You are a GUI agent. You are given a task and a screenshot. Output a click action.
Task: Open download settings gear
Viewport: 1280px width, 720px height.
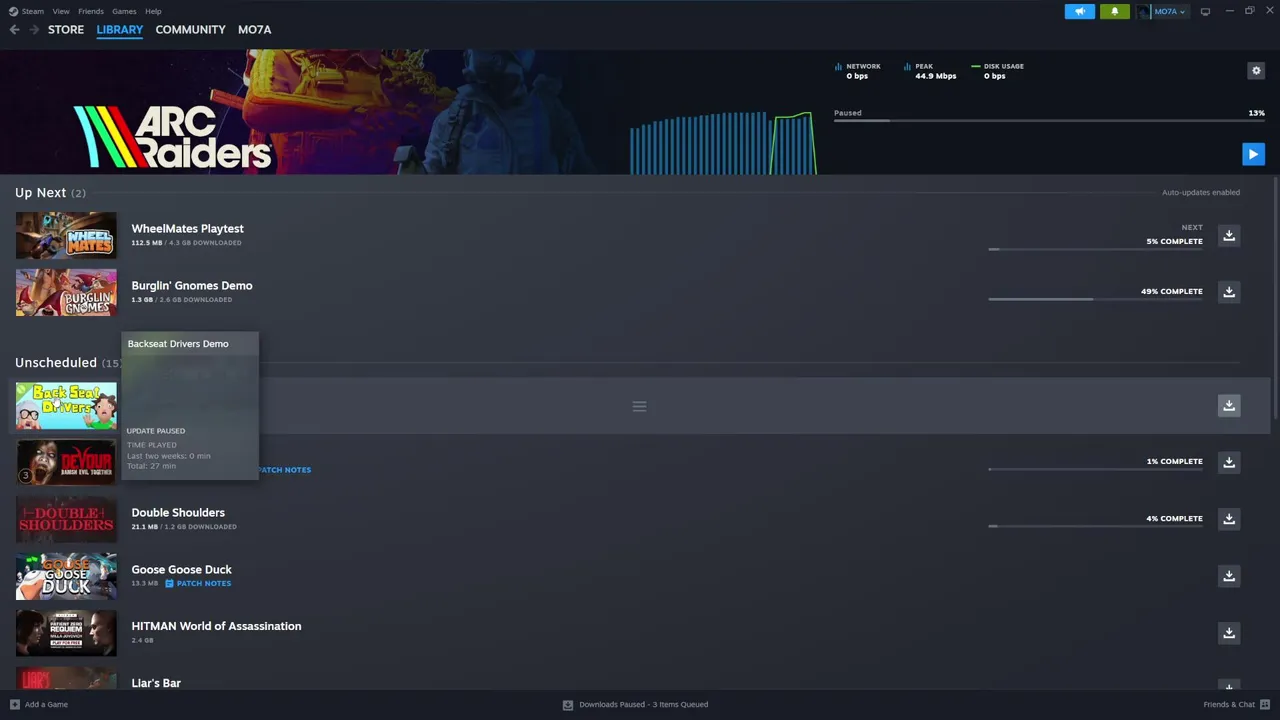[1256, 70]
